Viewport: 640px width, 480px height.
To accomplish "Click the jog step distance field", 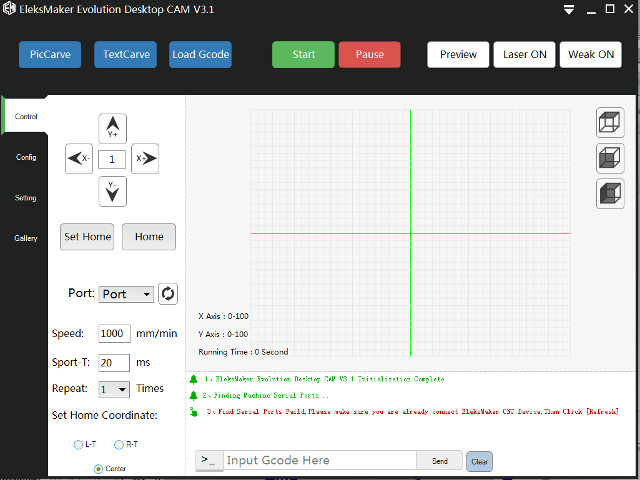I will (x=112, y=159).
